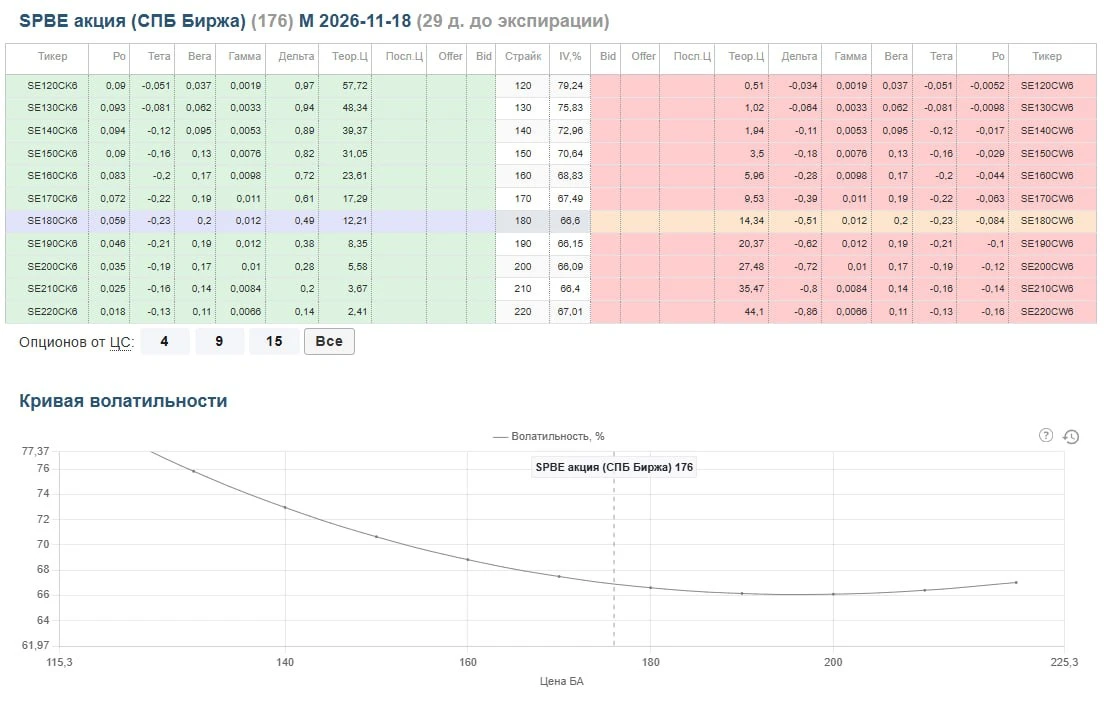The height and width of the screenshot is (703, 1104).
Task: Show 9 options from central strike
Action: (x=219, y=342)
